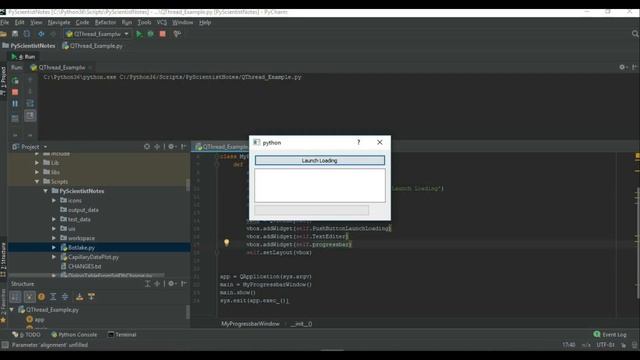Screen dimensions: 640x360
Task: Open the VCS menu
Action: click(162, 22)
